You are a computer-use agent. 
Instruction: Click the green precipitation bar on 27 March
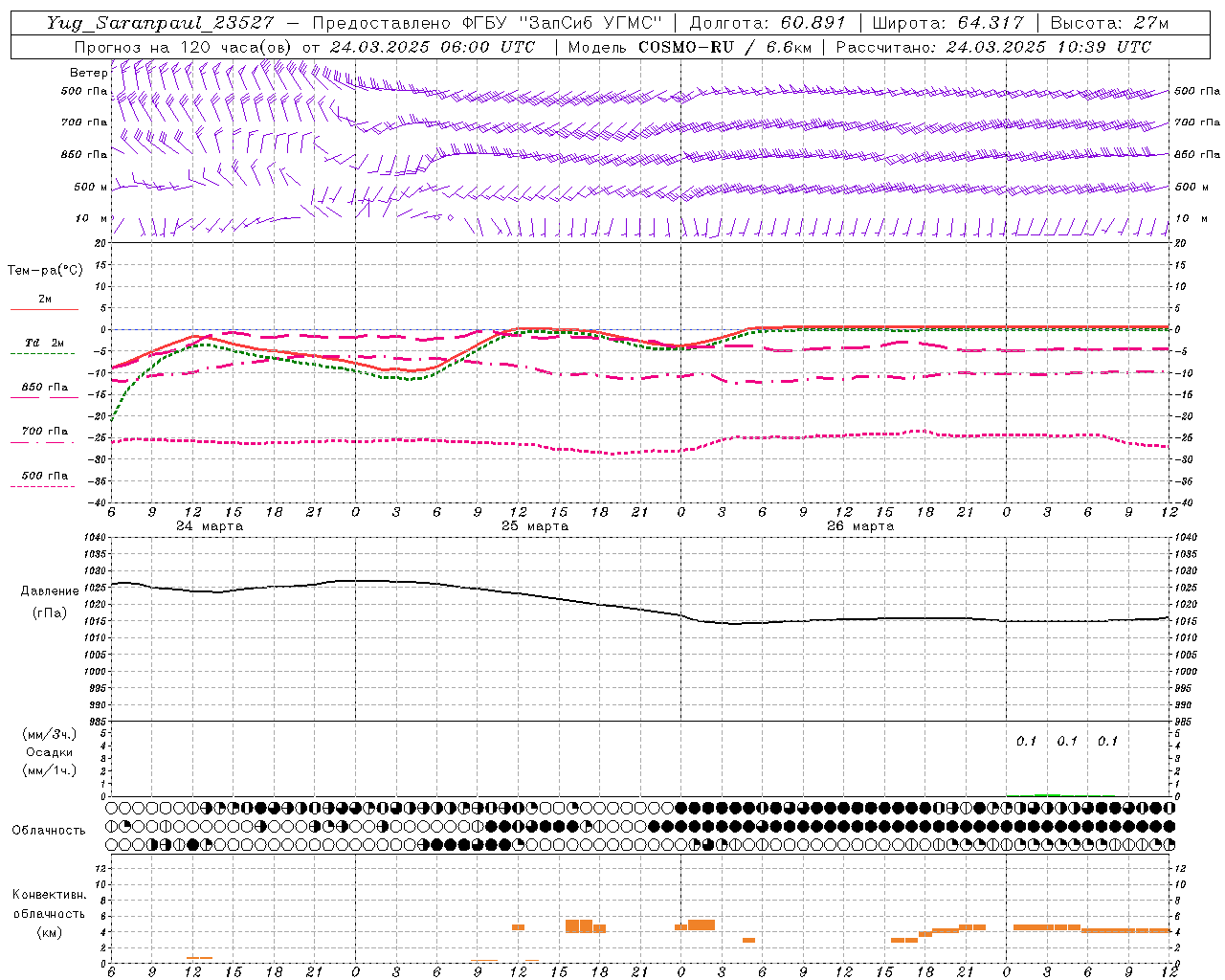click(x=1047, y=794)
